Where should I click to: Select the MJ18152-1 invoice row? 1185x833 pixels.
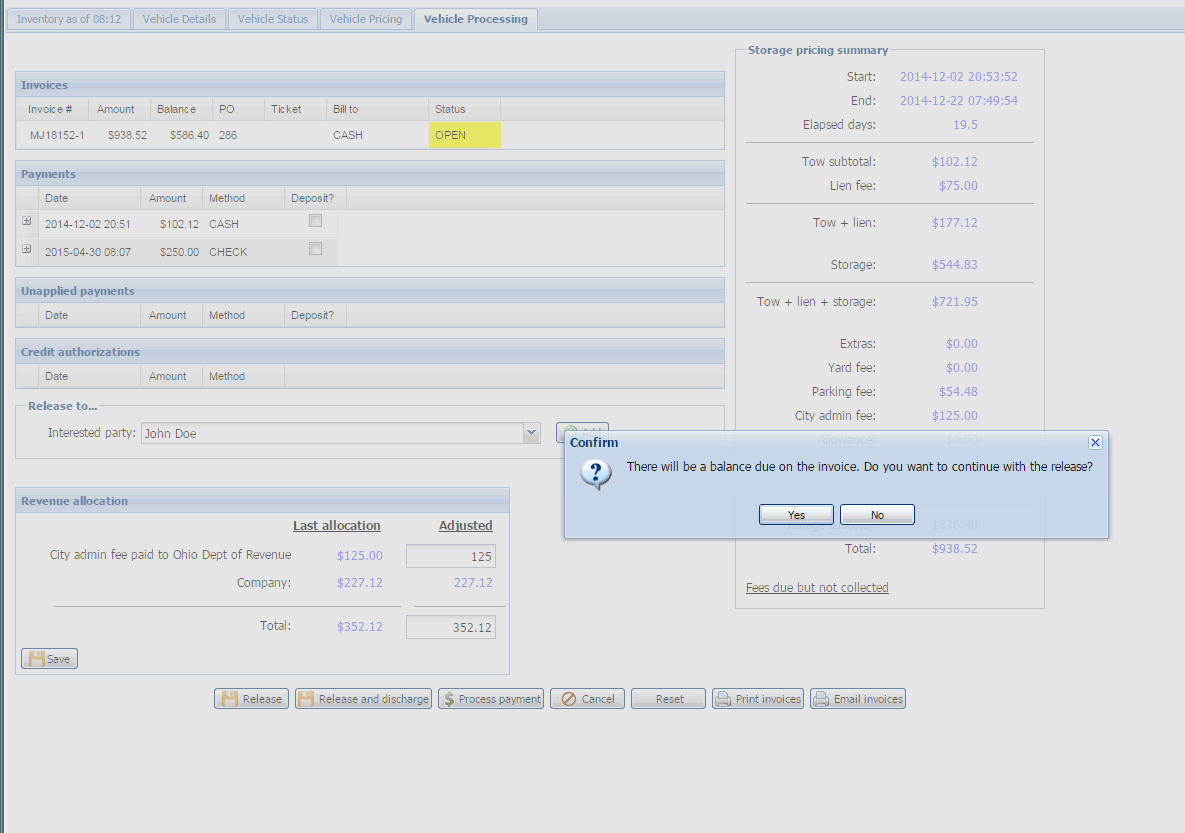(57, 135)
